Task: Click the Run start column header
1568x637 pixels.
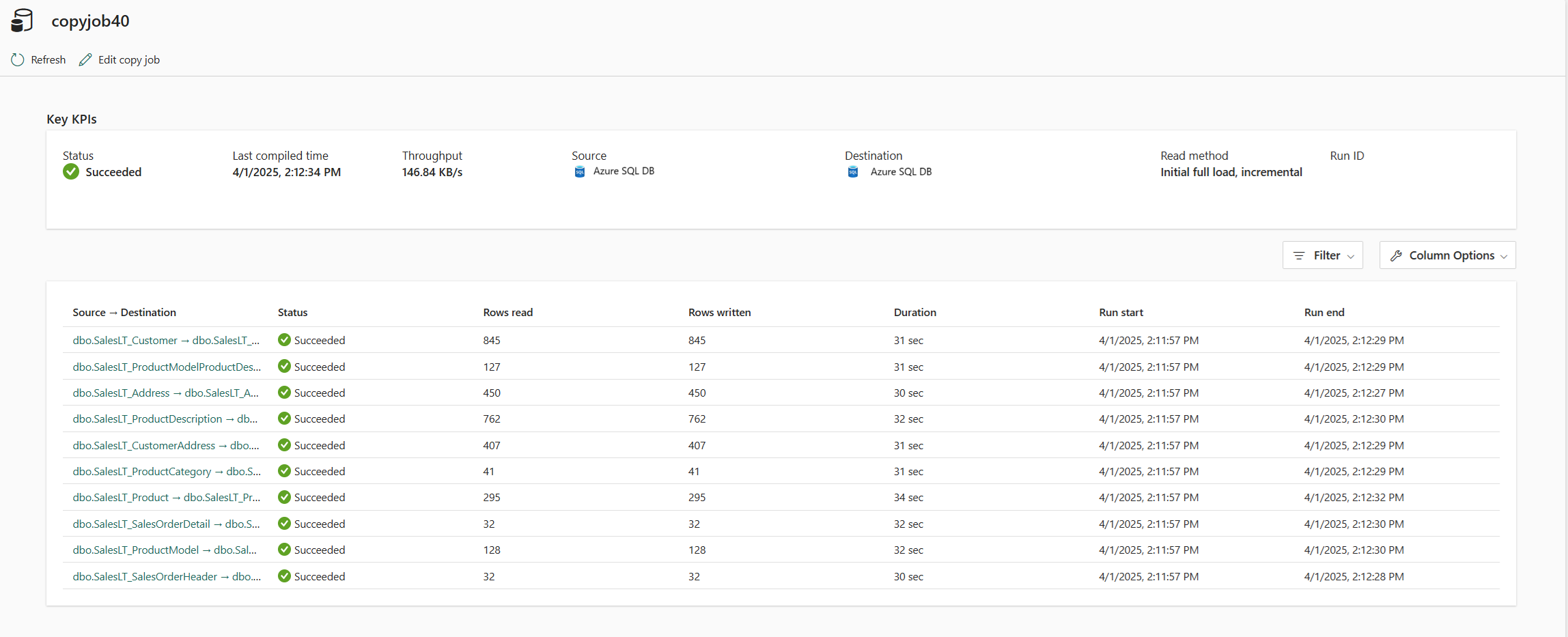Action: [x=1121, y=312]
